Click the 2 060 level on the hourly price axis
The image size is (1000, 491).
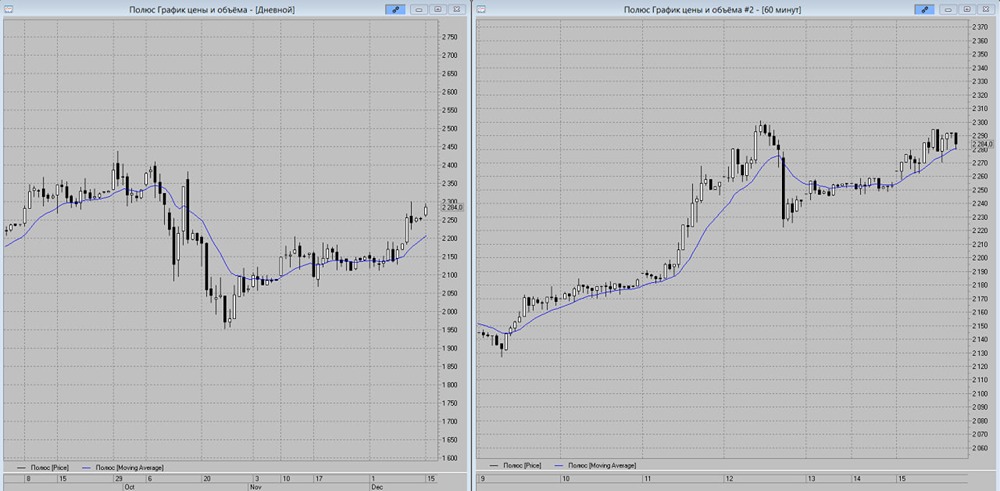tap(979, 448)
